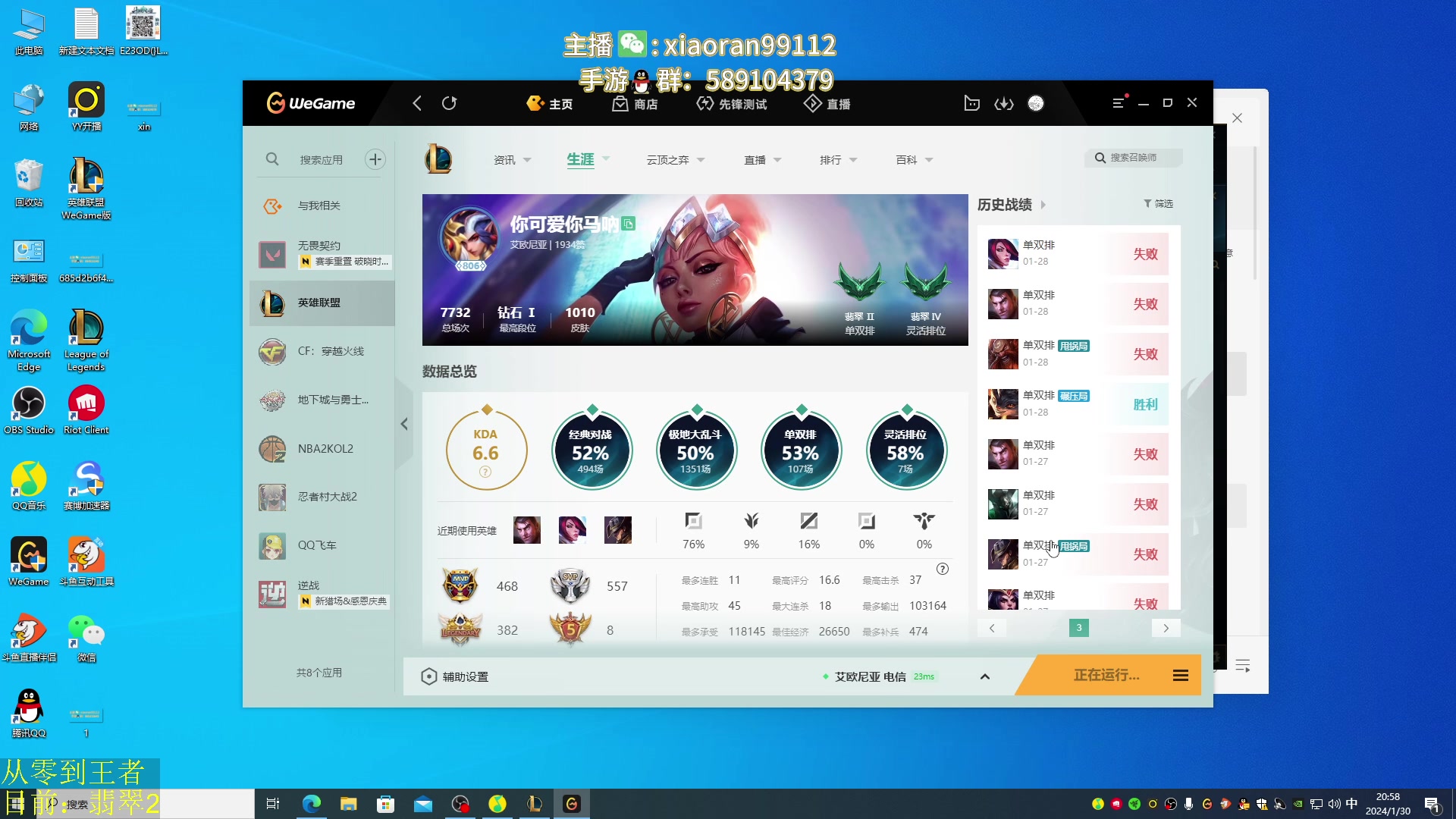Open the Riot Client desktop icon
The width and height of the screenshot is (1456, 819).
pyautogui.click(x=86, y=410)
